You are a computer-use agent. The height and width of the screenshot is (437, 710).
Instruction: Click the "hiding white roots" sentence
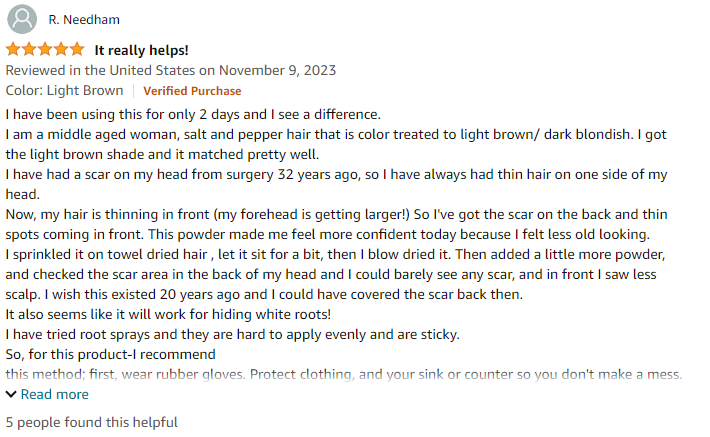coord(168,314)
